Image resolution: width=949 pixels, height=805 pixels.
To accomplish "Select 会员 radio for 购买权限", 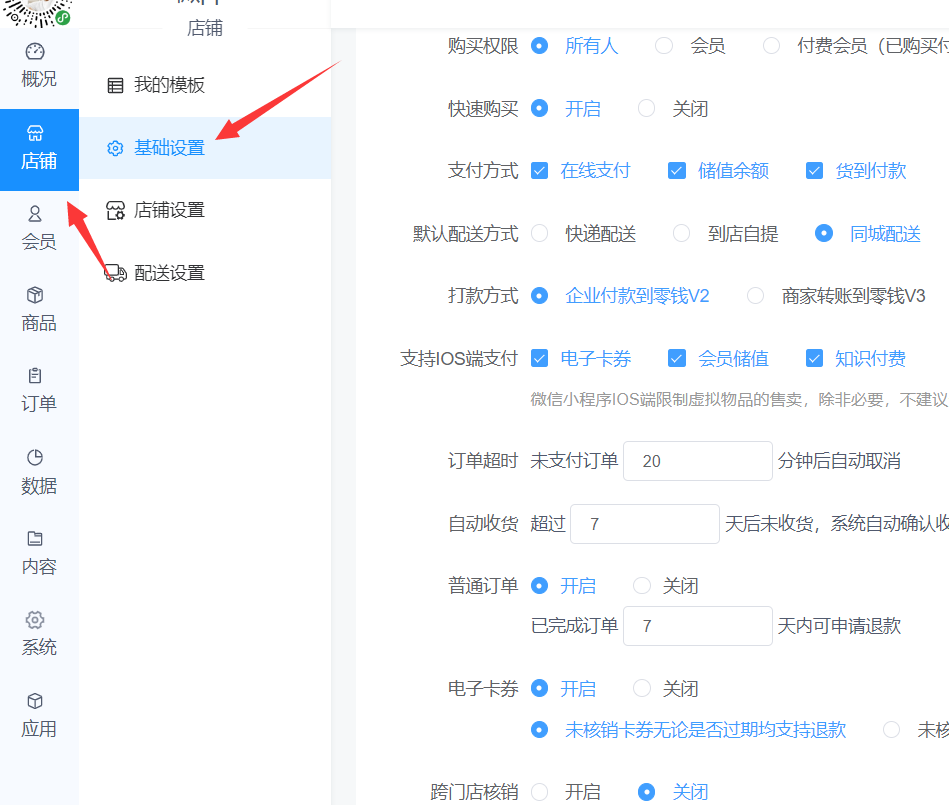I will click(664, 46).
